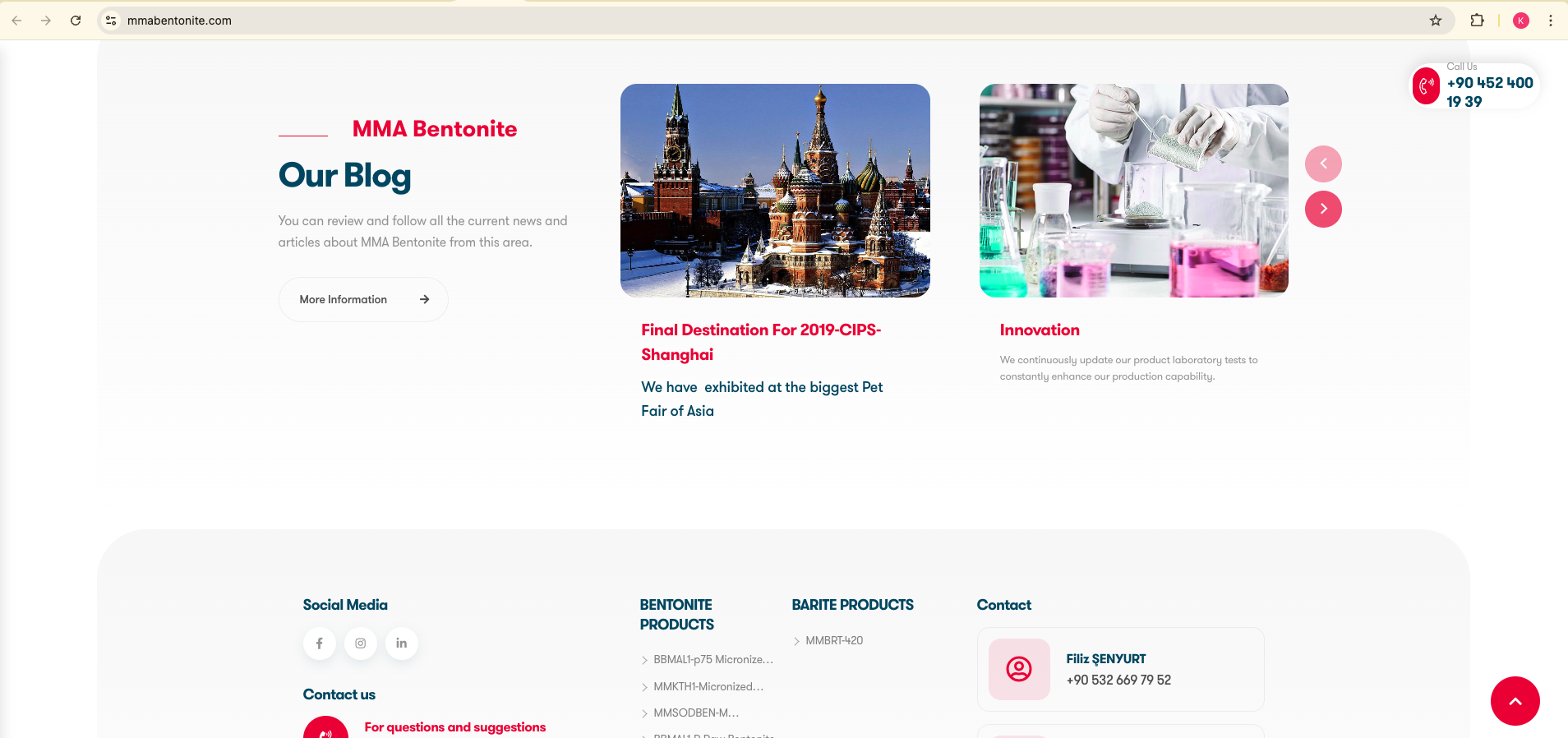Image resolution: width=1568 pixels, height=738 pixels.
Task: Click the Pet Fair of Asia excerpt text
Action: [762, 399]
